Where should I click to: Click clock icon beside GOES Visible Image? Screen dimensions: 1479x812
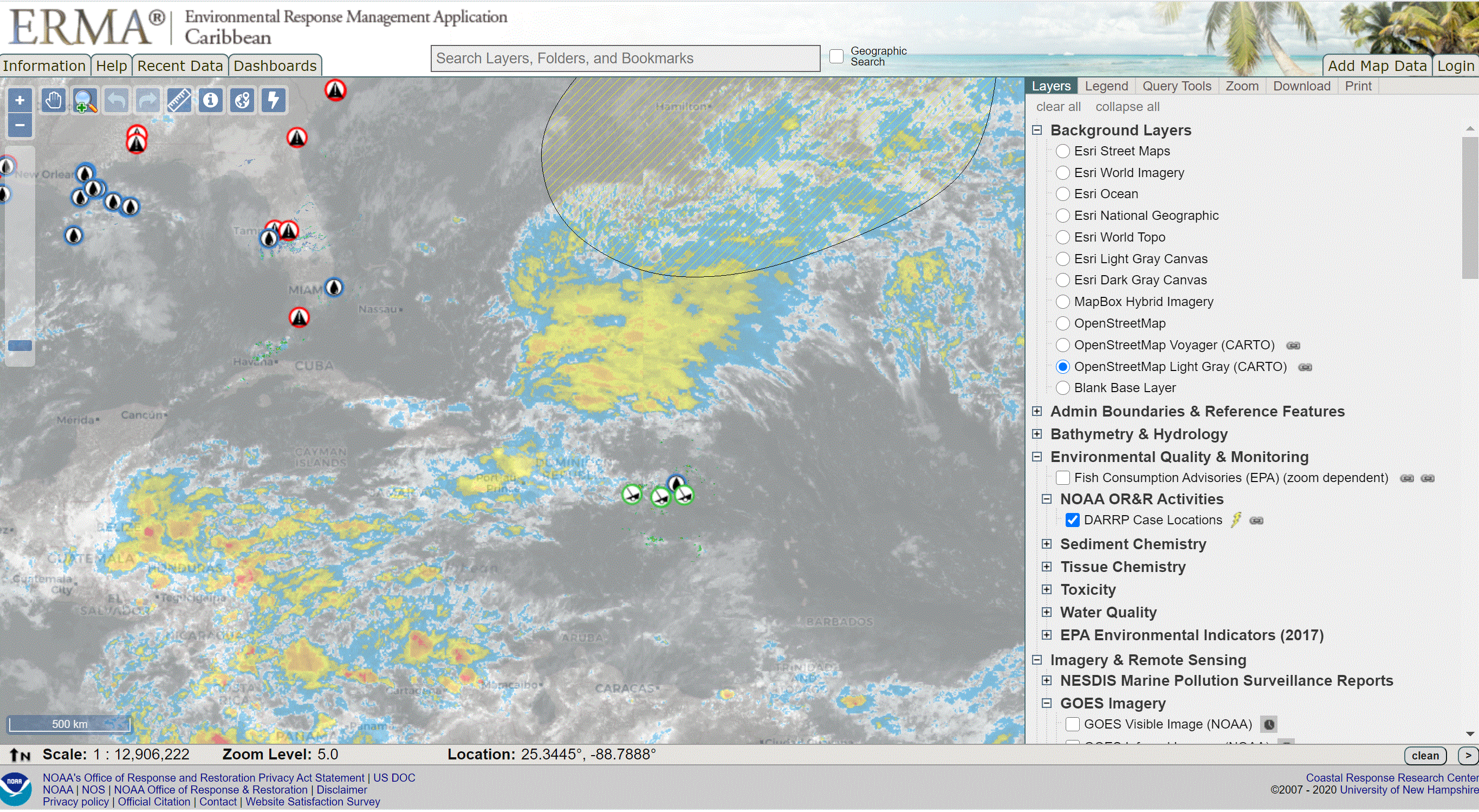tap(1269, 725)
